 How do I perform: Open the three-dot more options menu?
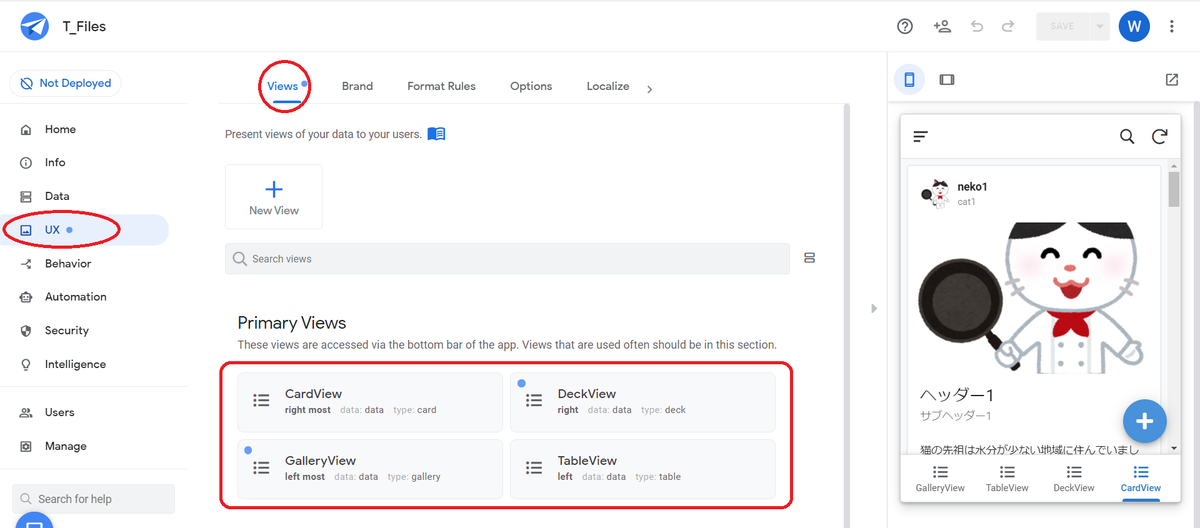(1172, 27)
